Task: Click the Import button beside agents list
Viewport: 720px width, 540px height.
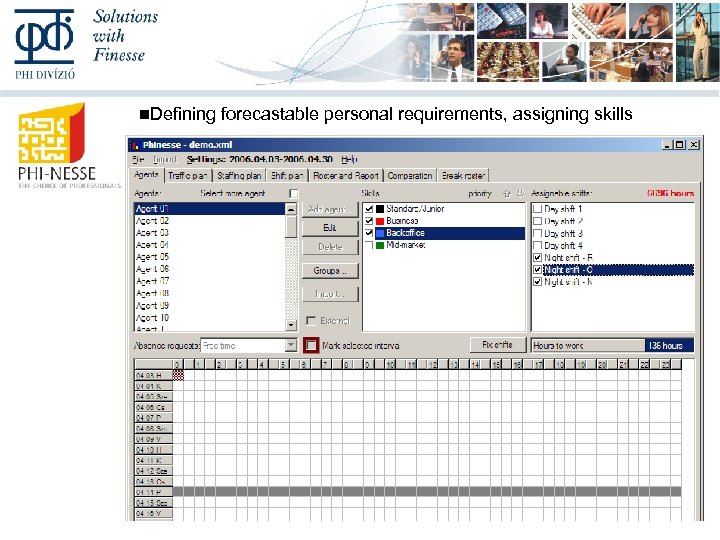Action: point(330,294)
